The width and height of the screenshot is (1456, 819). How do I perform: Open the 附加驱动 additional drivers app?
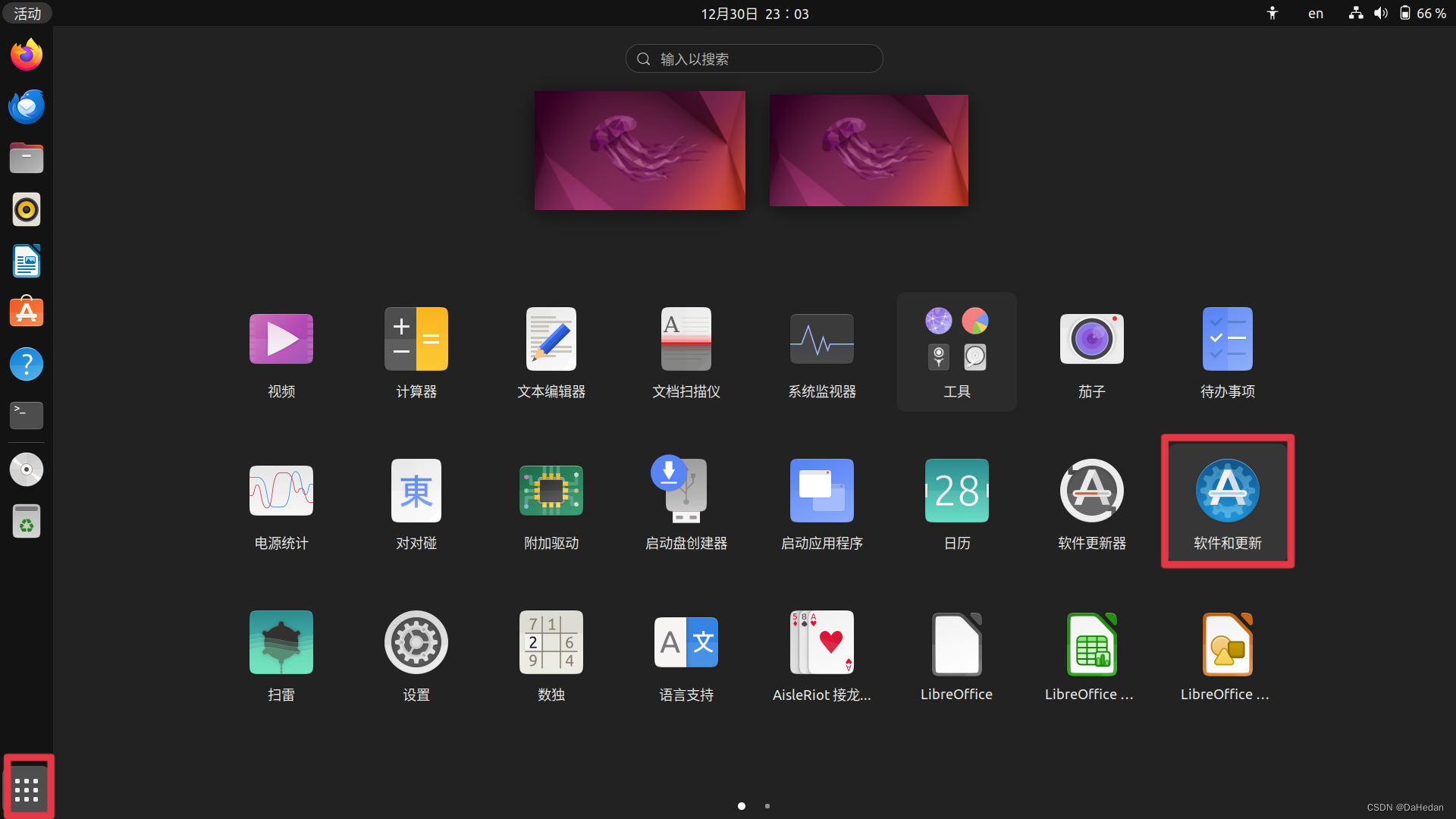click(551, 491)
